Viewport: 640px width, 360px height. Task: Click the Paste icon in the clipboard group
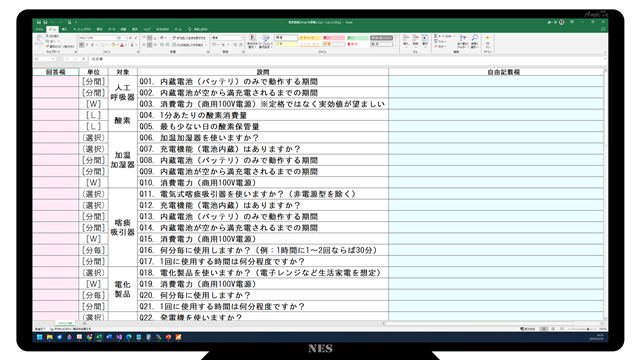[39, 41]
